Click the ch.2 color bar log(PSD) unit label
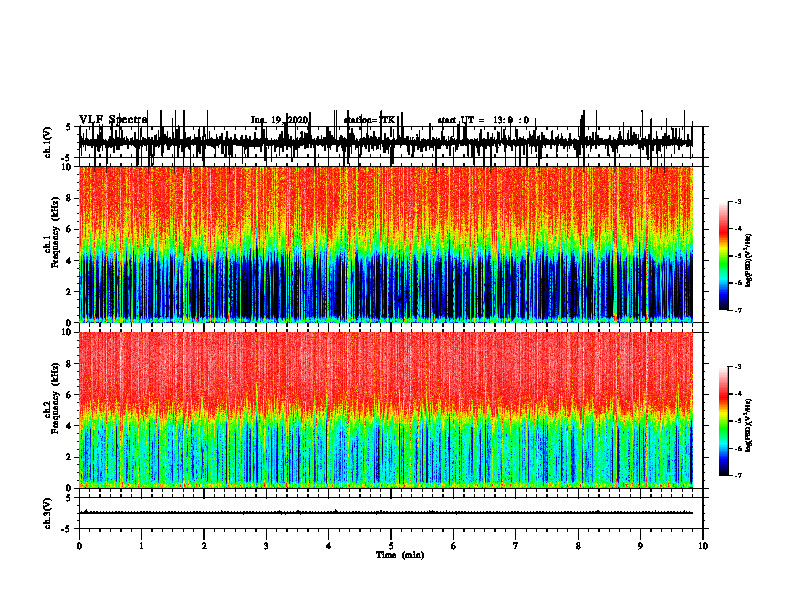 749,425
